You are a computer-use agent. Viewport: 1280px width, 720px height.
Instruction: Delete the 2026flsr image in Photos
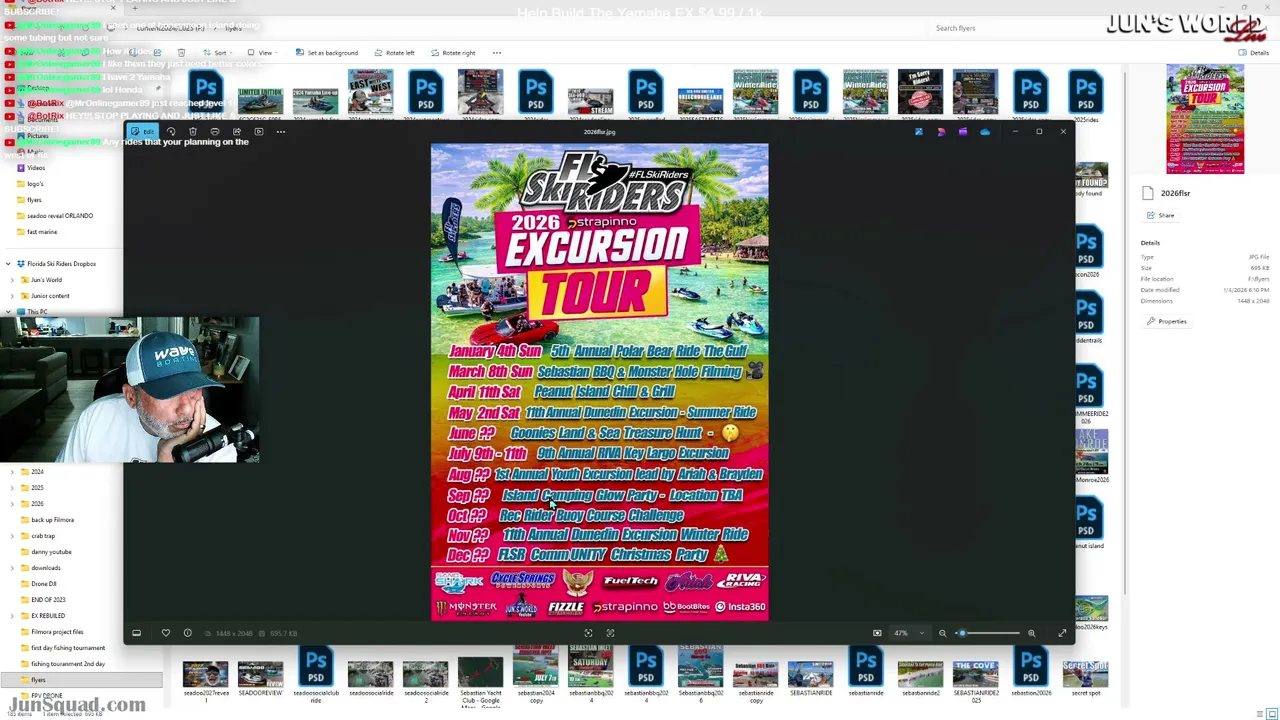point(193,132)
